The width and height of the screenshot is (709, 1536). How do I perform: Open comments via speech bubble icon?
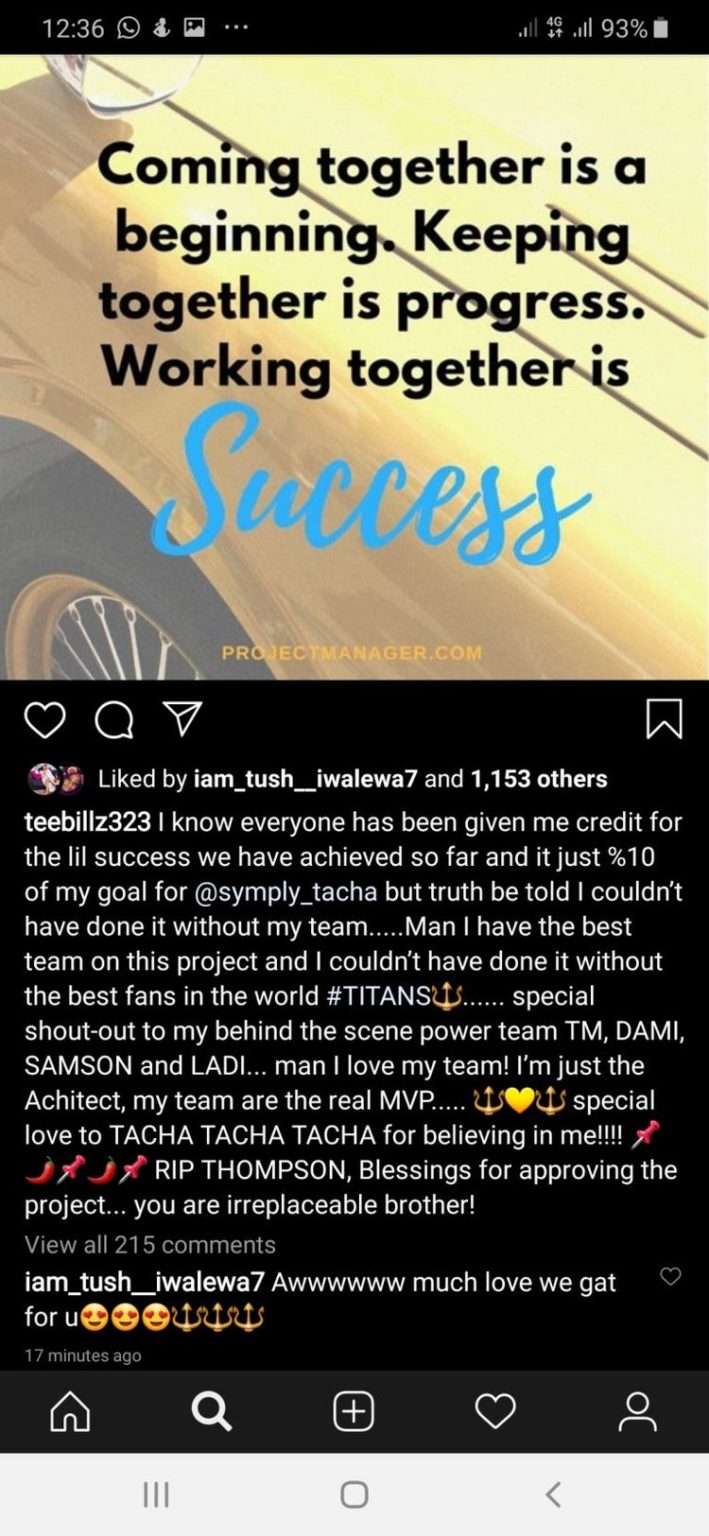pyautogui.click(x=113, y=719)
